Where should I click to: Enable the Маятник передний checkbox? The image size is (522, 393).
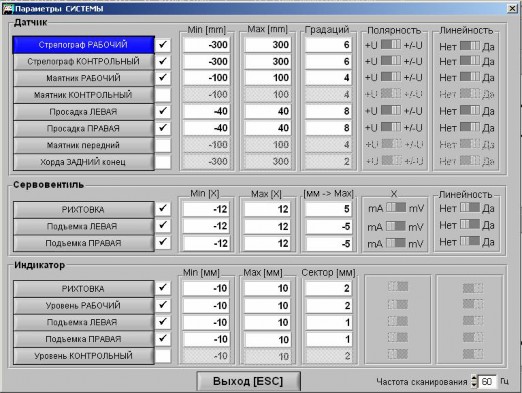(163, 145)
